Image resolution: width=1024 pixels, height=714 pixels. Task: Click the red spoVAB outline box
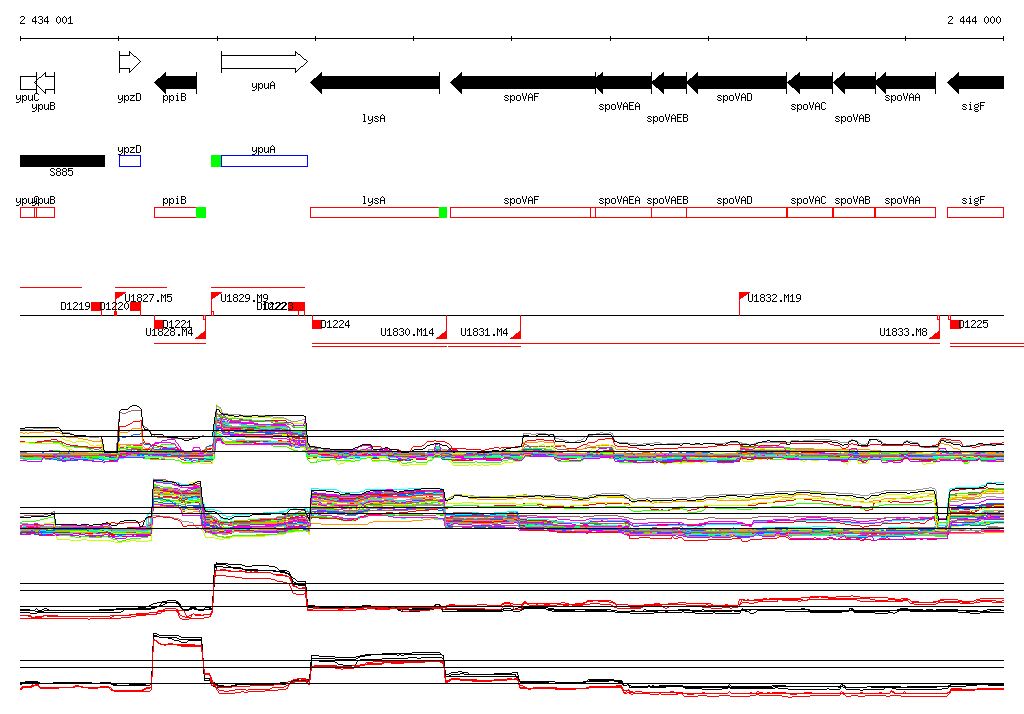pos(854,212)
